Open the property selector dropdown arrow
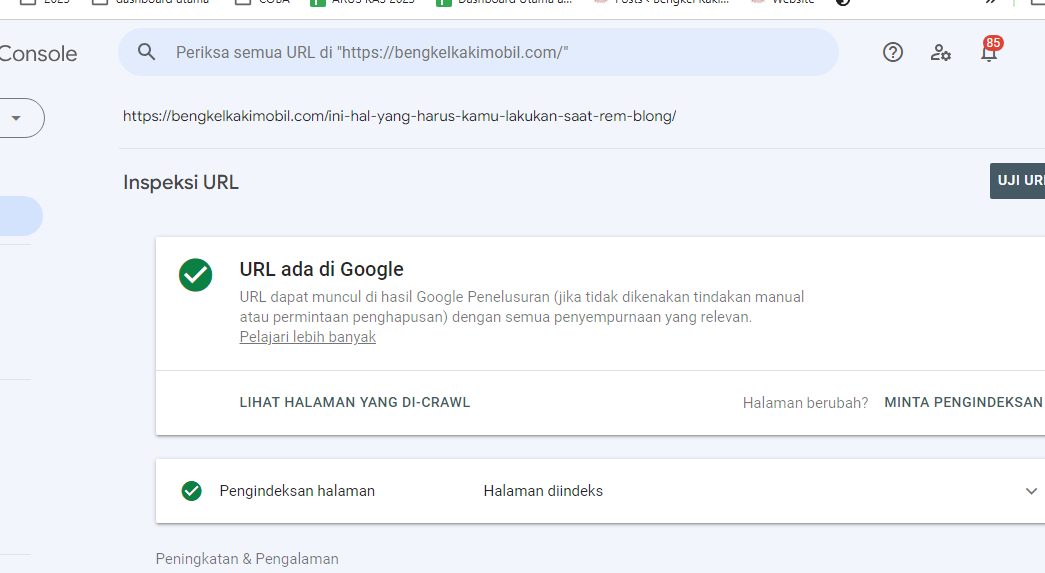Viewport: 1045px width, 573px height. 16,118
